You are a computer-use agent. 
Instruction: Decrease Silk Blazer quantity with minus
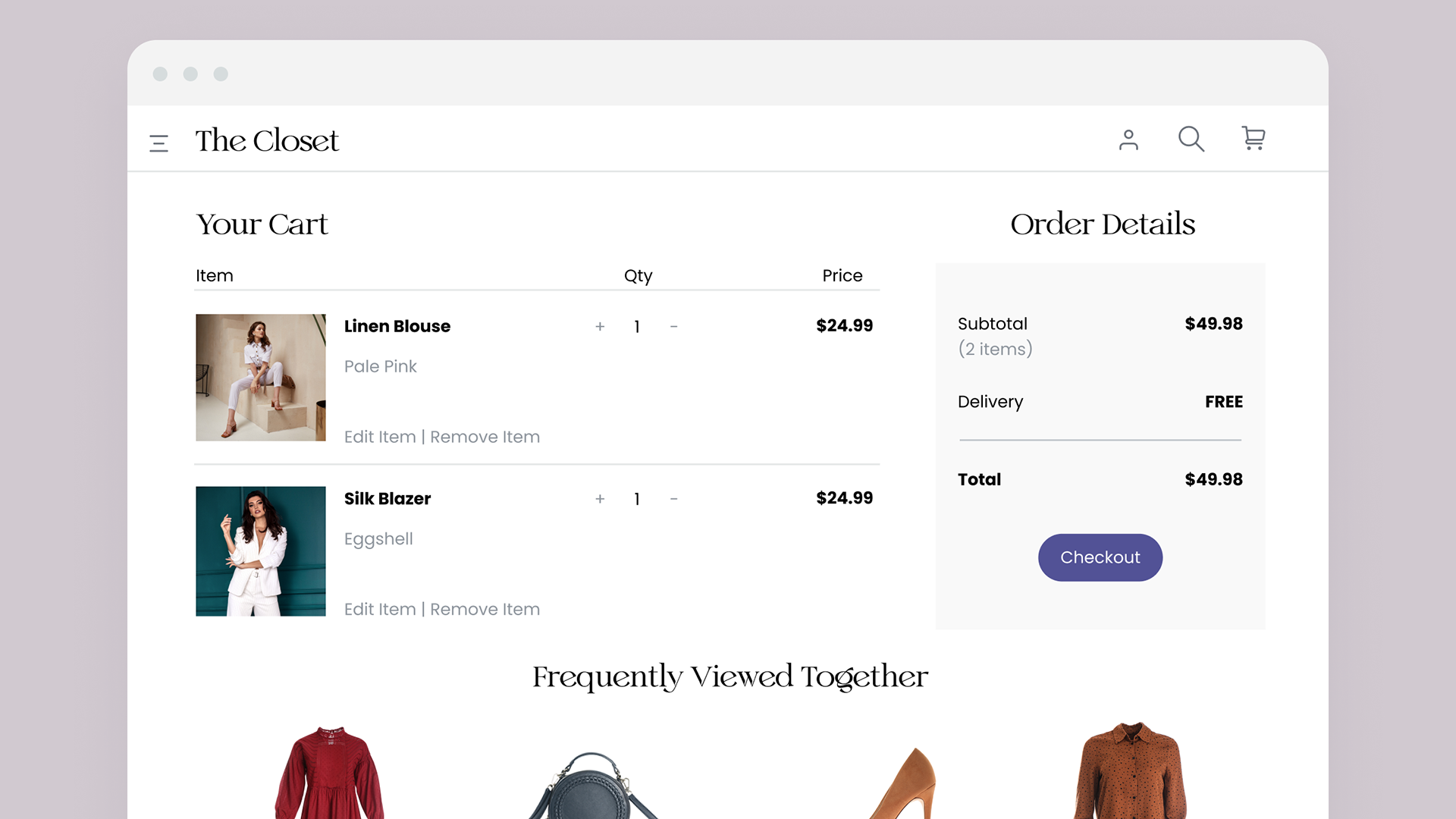point(673,499)
